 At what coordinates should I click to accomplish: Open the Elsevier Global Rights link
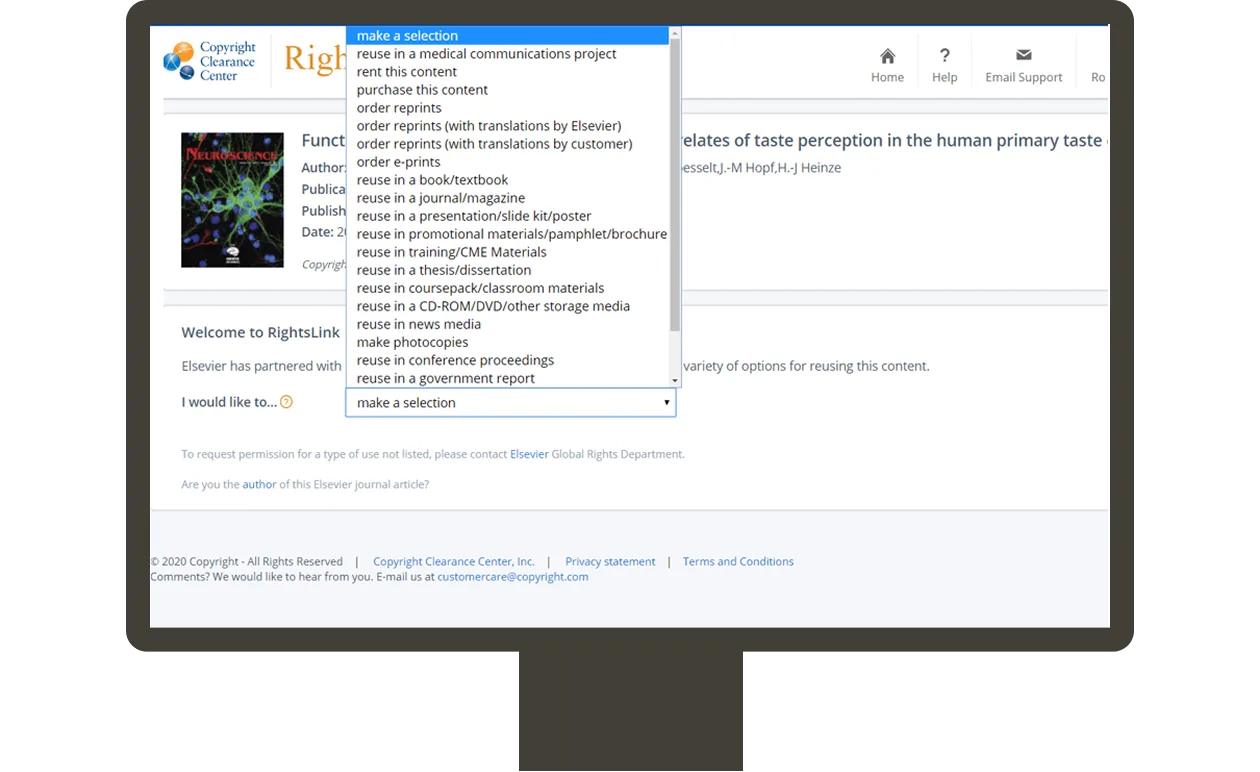pos(529,454)
